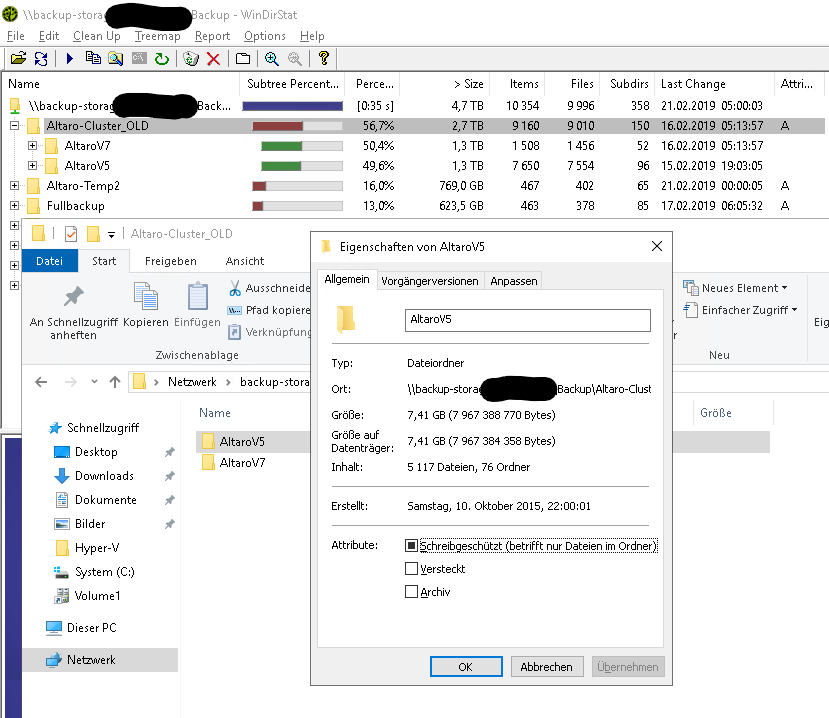Click the Kopieren icon in Explorer ribbon
The image size is (829, 718).
click(146, 296)
